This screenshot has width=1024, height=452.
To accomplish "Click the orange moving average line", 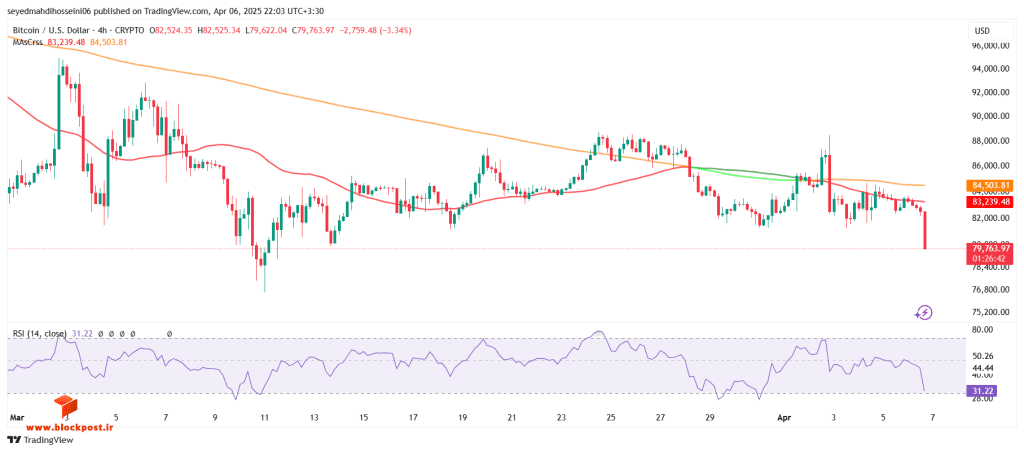I will pos(327,100).
